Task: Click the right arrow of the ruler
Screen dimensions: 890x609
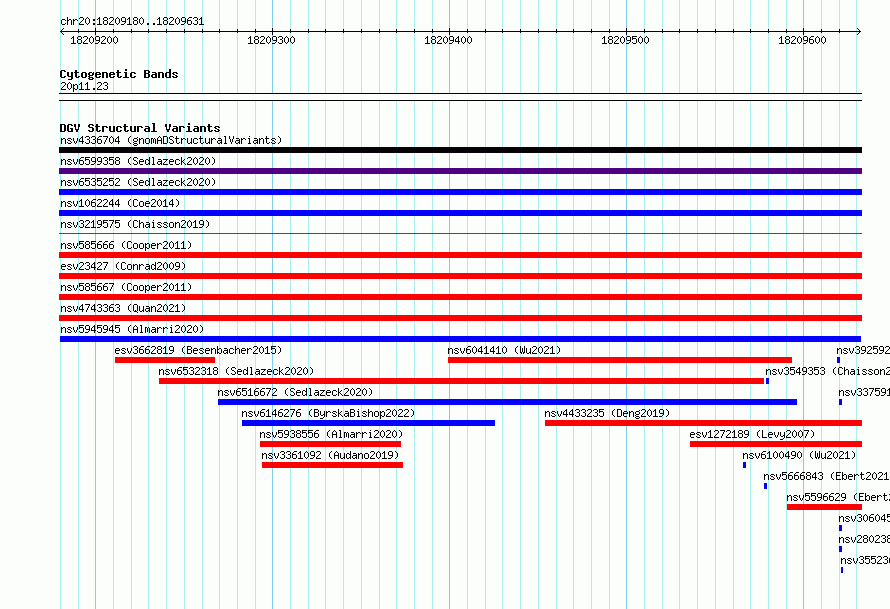Action: (x=859, y=31)
